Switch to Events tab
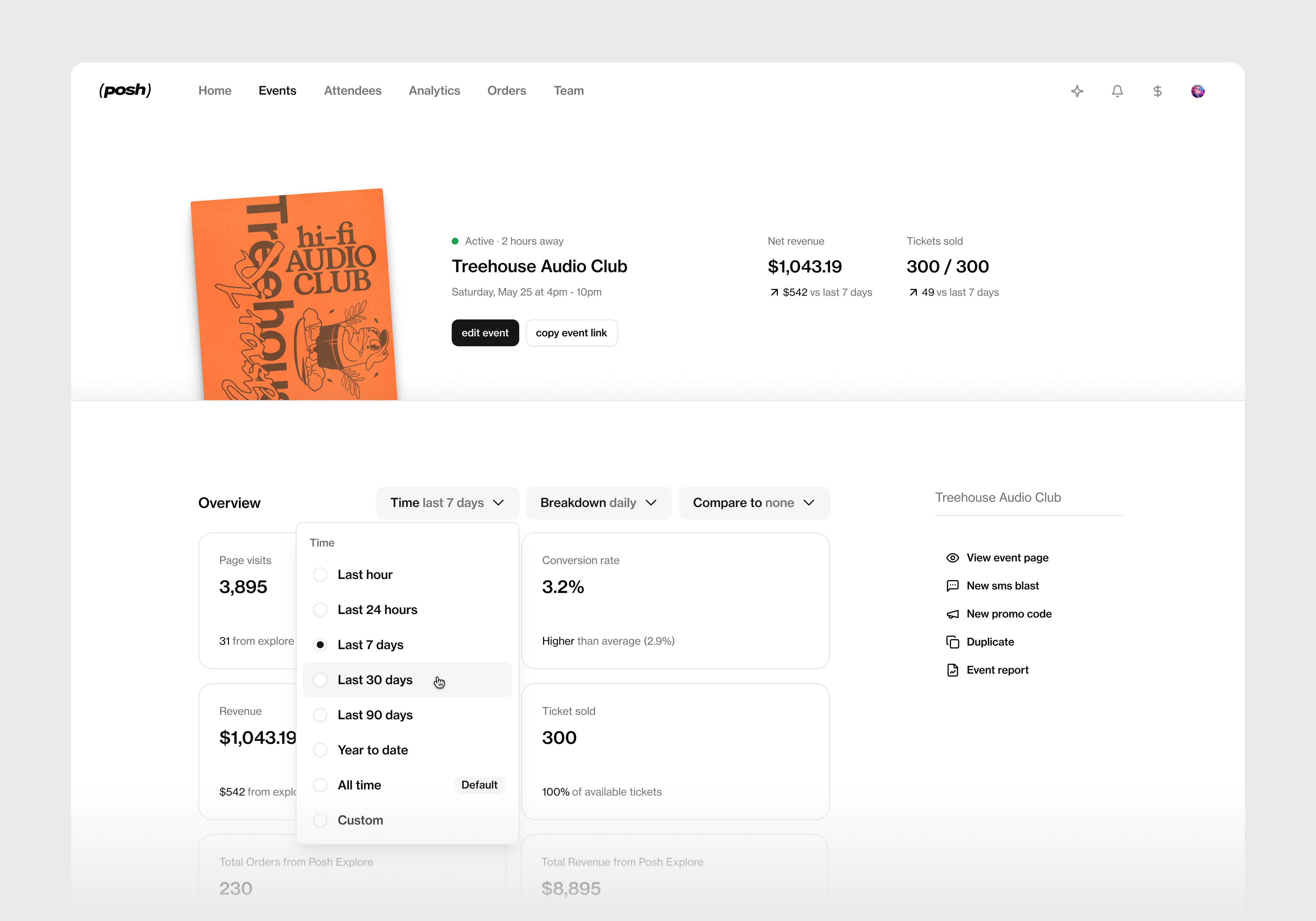The image size is (1316, 921). click(x=278, y=91)
